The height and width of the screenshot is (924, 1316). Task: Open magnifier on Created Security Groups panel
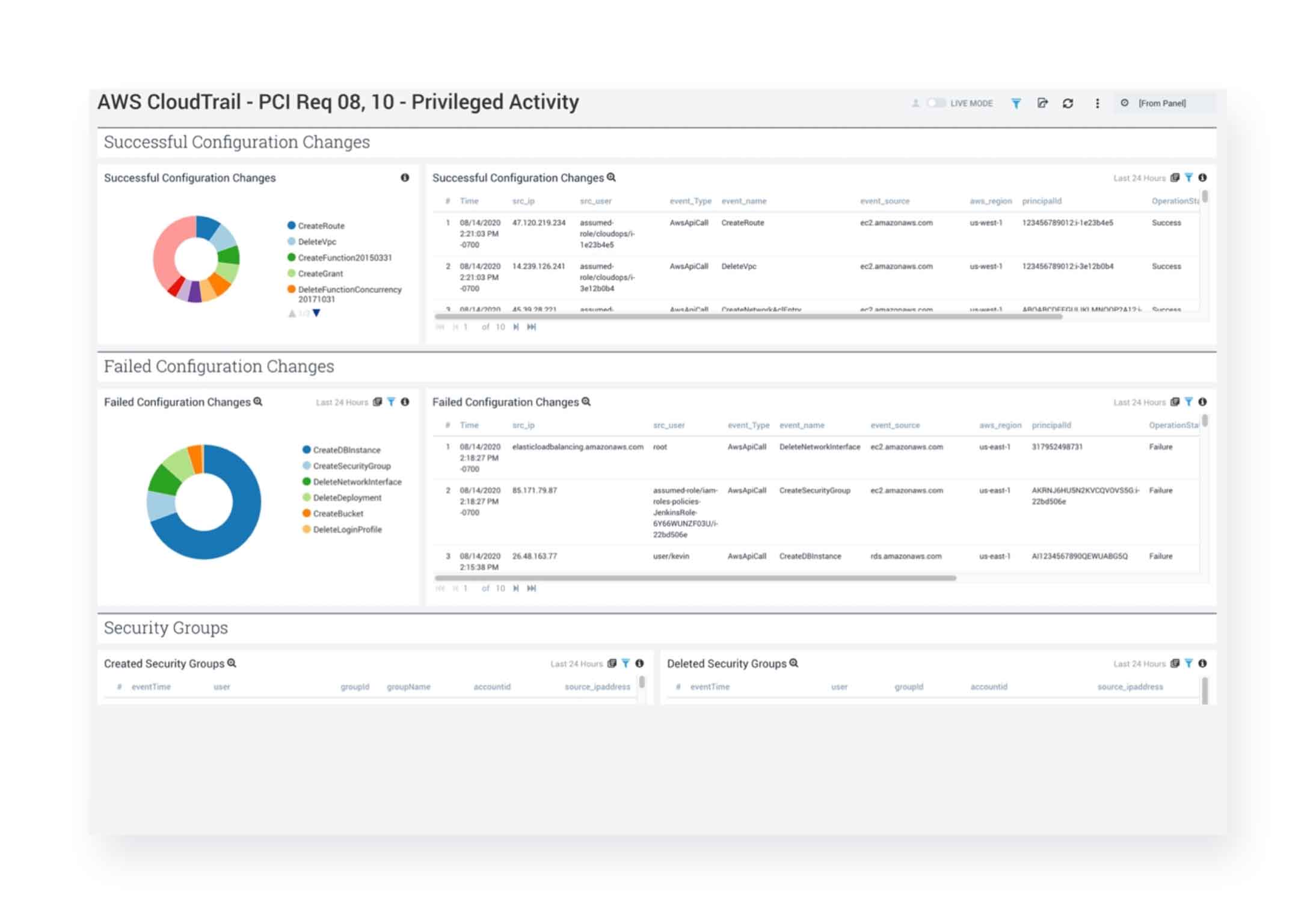(232, 663)
